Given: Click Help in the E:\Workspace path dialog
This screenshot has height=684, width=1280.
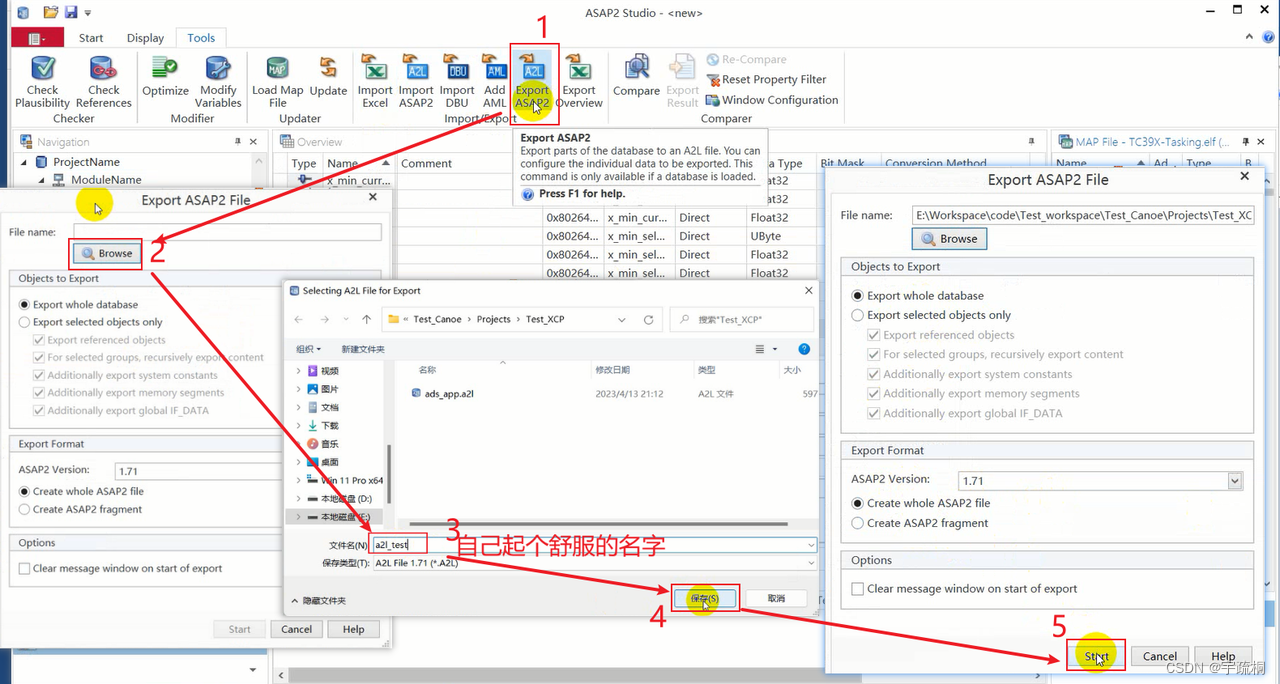Looking at the screenshot, I should (1223, 656).
